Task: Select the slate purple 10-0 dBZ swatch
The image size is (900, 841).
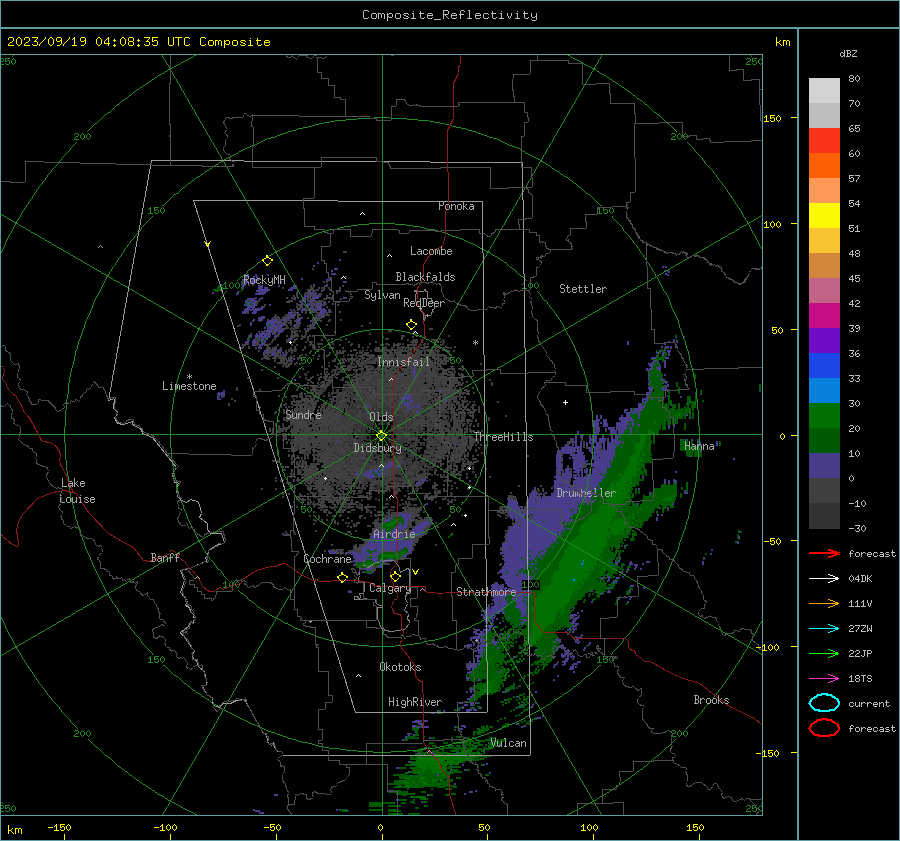Action: point(824,466)
